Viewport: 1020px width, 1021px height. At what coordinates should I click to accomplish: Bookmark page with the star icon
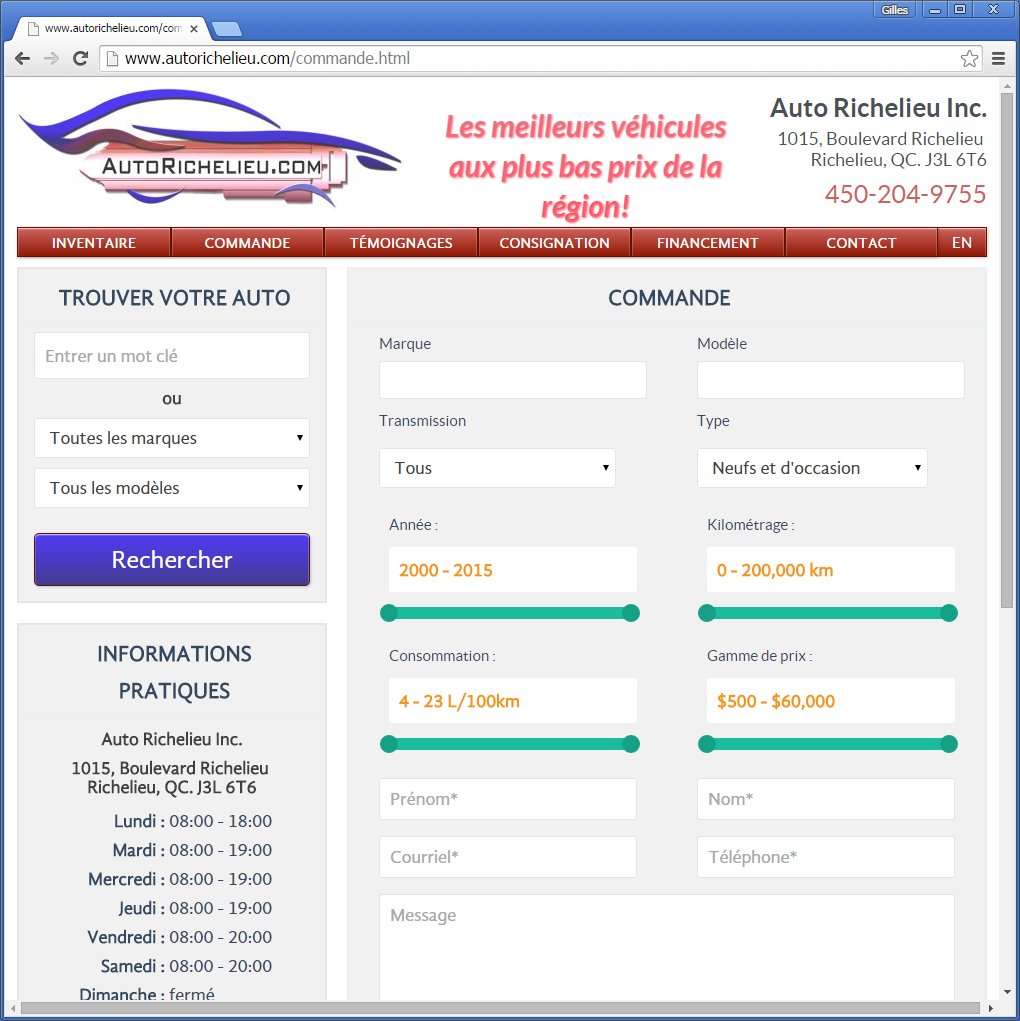tap(969, 59)
